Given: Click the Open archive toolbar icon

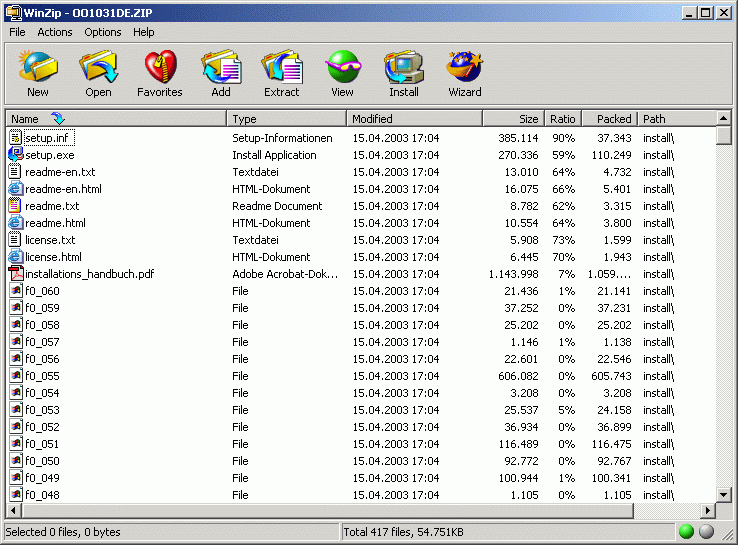Looking at the screenshot, I should [98, 67].
